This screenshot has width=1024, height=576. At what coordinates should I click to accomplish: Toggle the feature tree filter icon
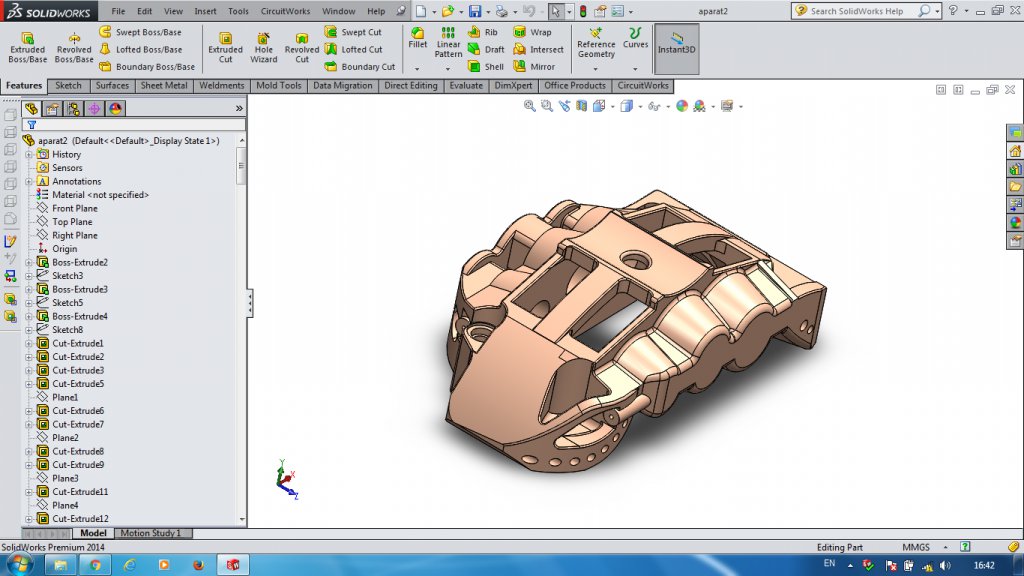[x=31, y=125]
